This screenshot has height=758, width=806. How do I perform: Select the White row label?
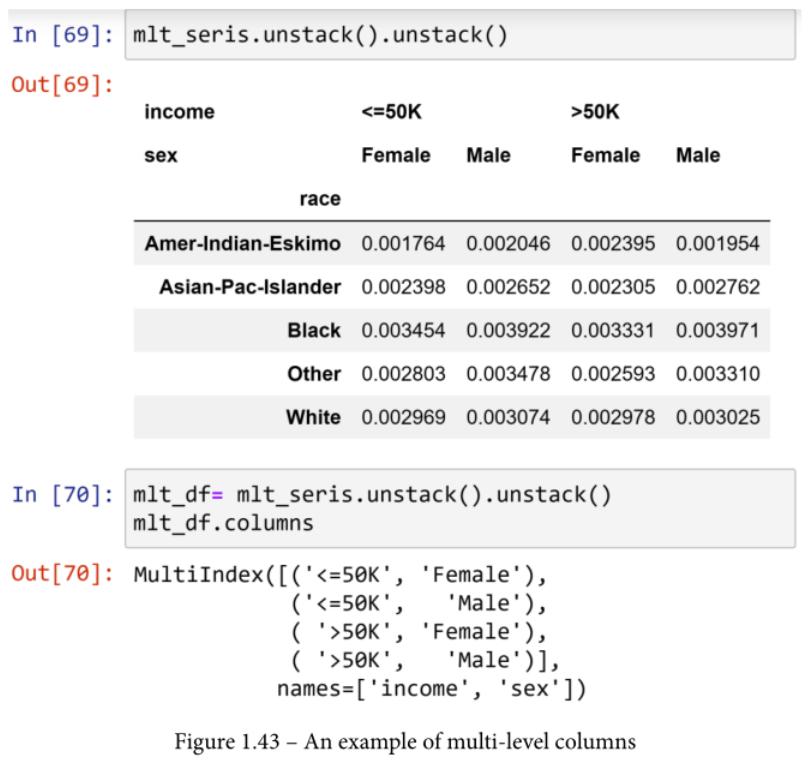click(x=313, y=417)
